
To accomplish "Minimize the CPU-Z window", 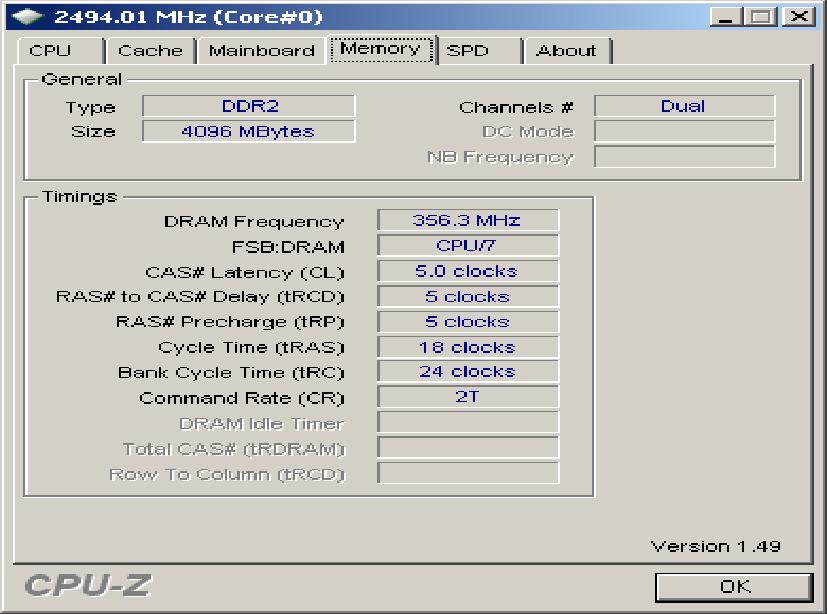I will coord(726,16).
